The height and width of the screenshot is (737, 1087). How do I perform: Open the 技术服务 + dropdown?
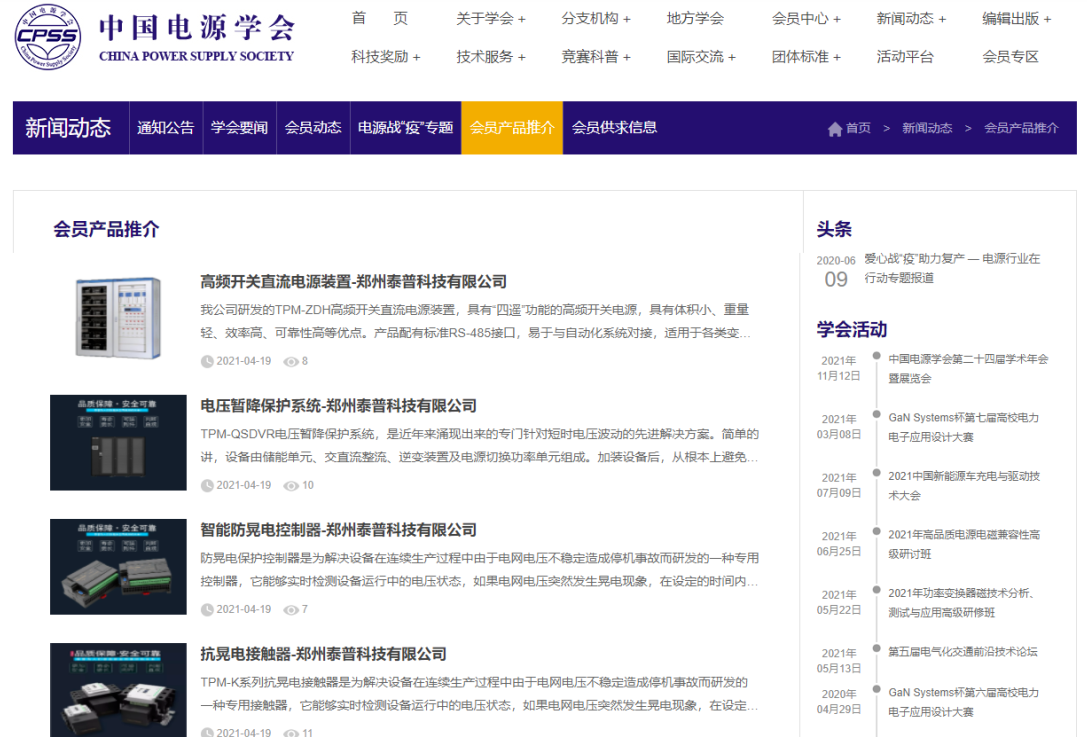[491, 57]
